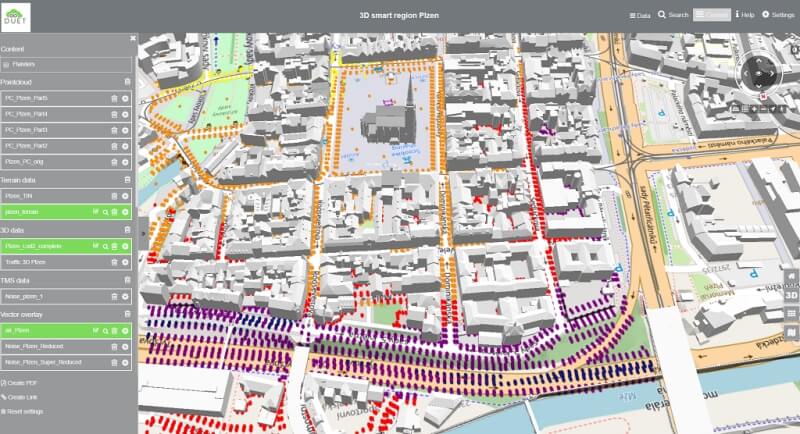Open the edit icon on Plzen_Lod2_complete
Image resolution: width=800 pixels, height=434 pixels.
click(x=94, y=245)
